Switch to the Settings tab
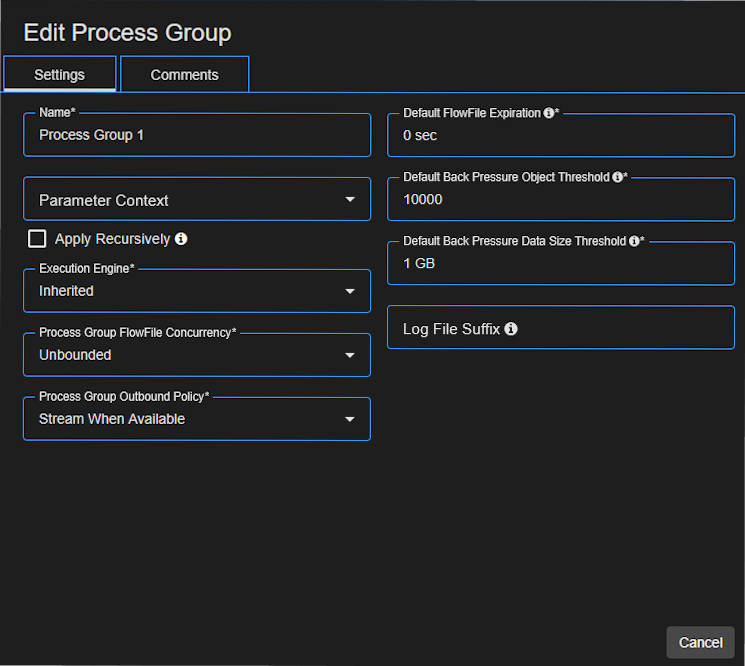This screenshot has width=745, height=666. point(59,74)
